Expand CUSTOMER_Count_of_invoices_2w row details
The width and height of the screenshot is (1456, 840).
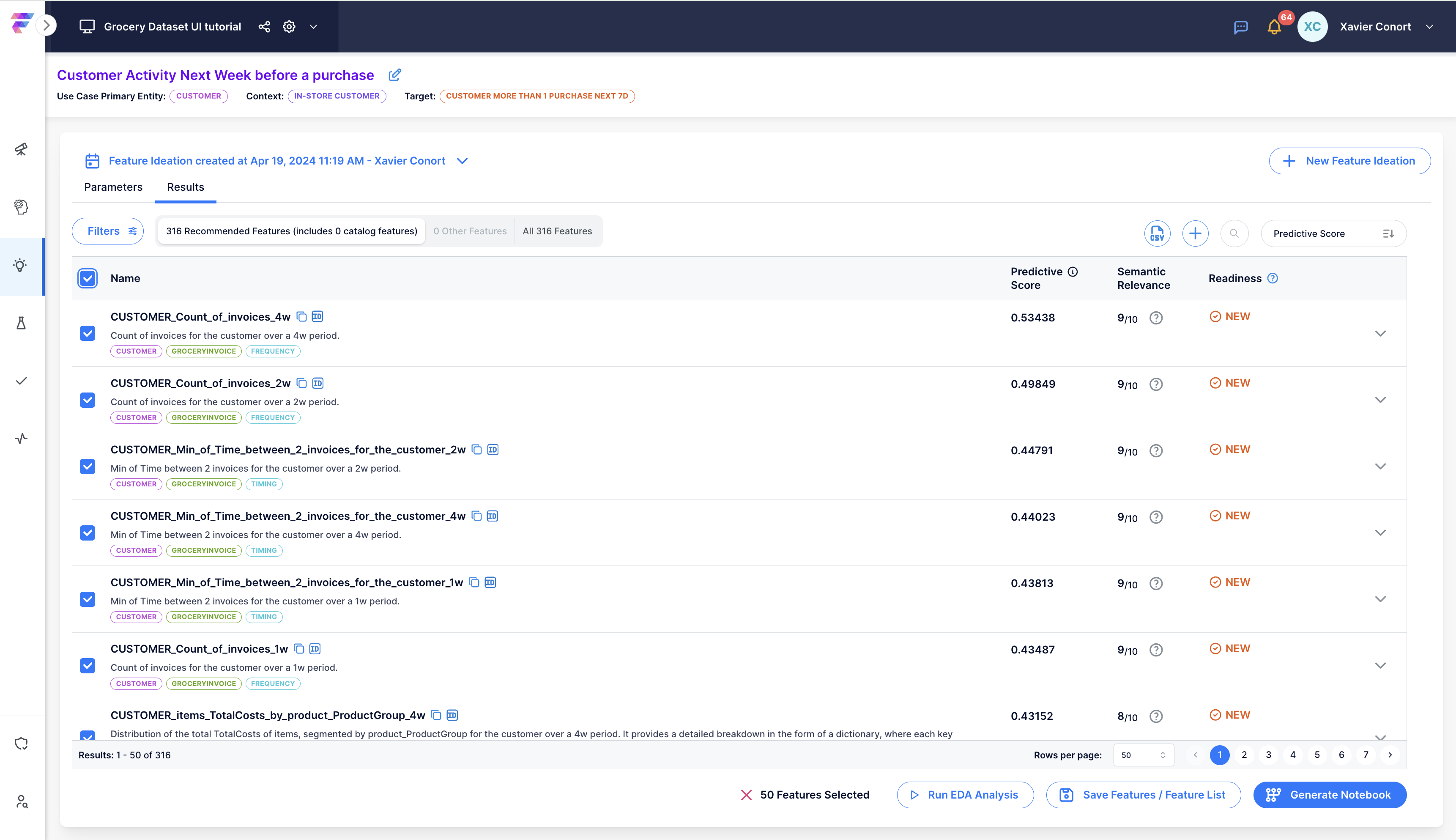[1380, 400]
